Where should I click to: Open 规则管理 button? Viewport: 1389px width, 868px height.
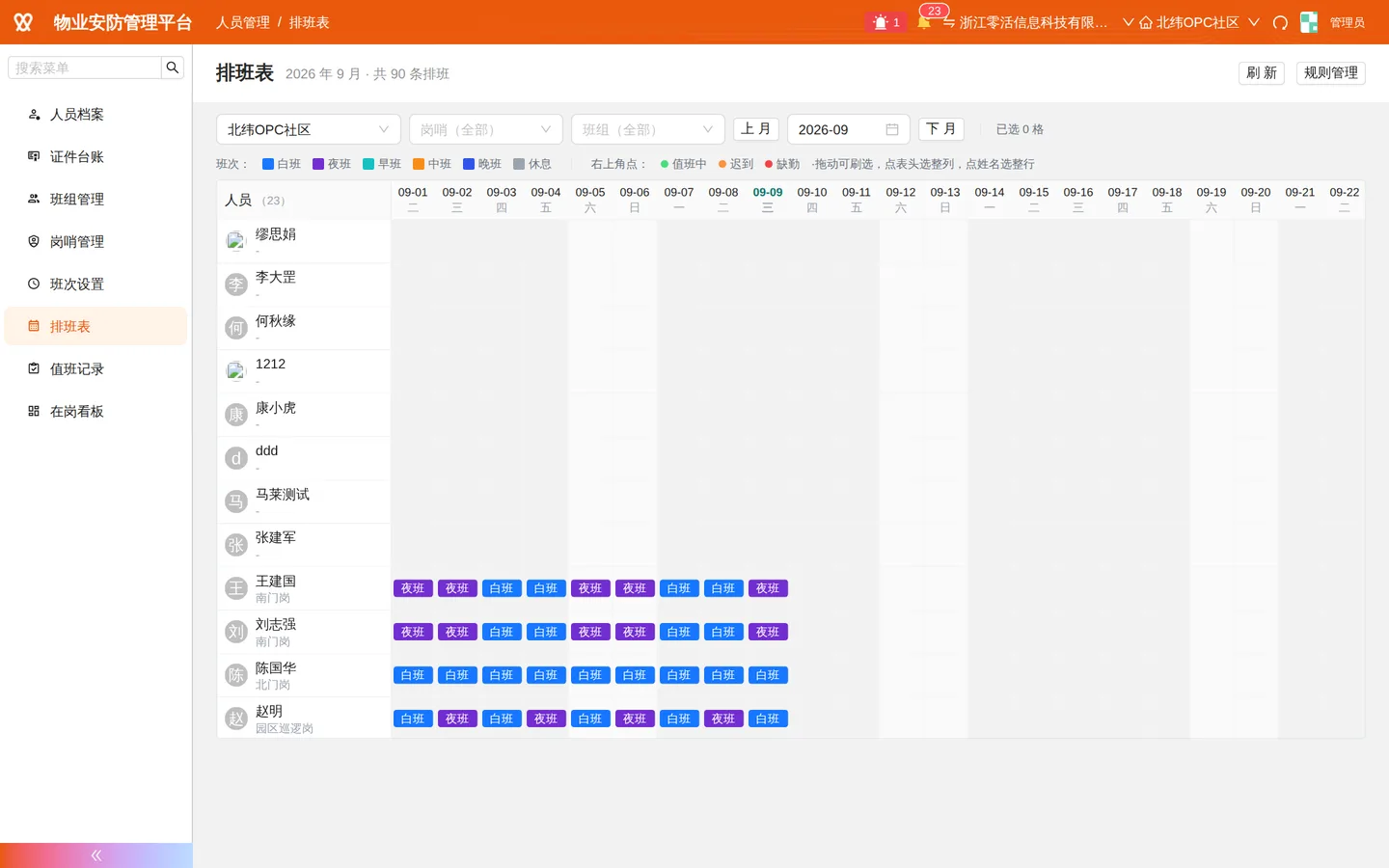click(x=1331, y=73)
